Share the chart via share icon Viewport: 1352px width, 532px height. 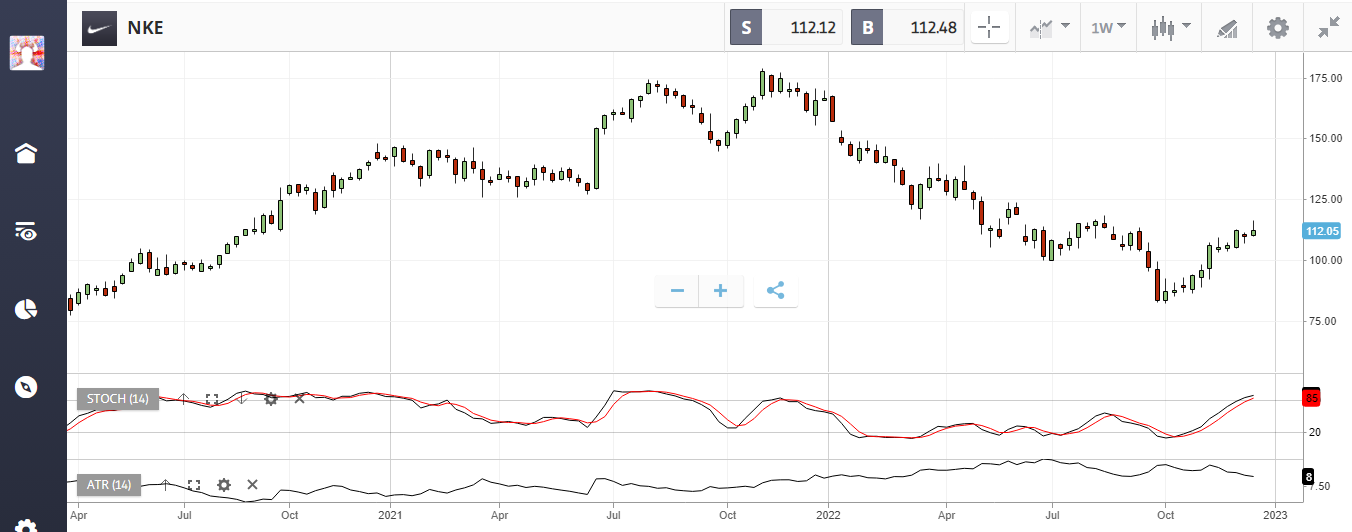(775, 291)
